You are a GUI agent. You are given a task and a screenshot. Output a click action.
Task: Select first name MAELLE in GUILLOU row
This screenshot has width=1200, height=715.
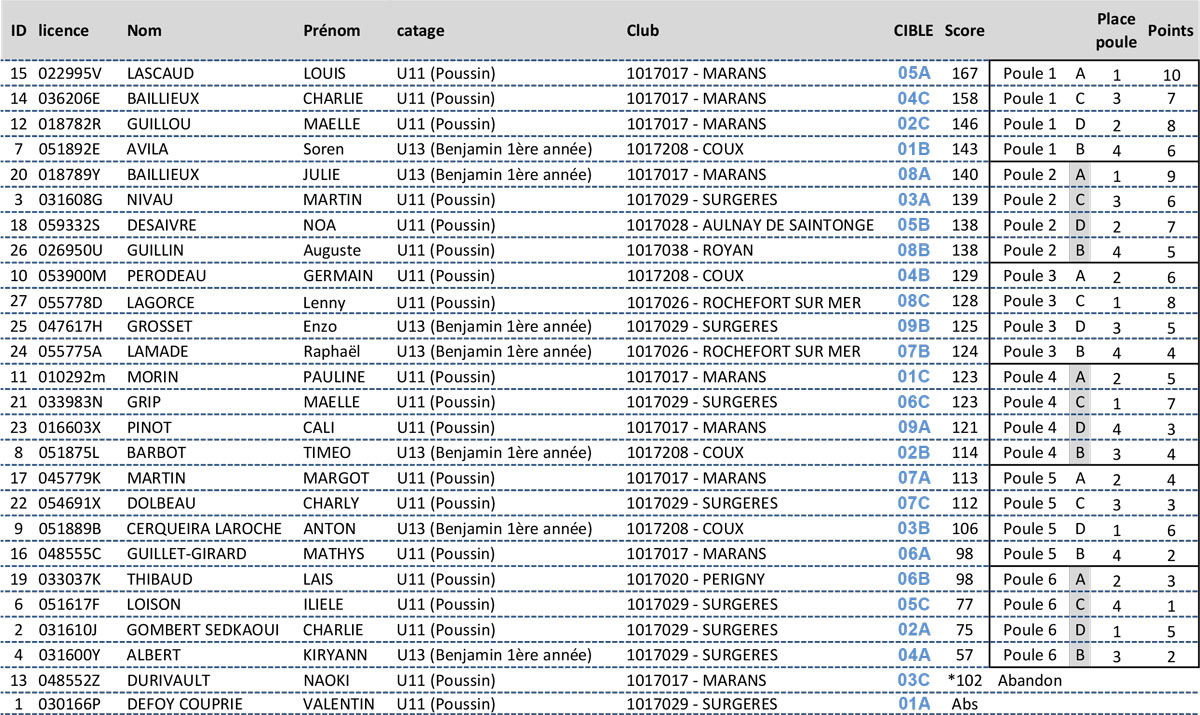331,124
